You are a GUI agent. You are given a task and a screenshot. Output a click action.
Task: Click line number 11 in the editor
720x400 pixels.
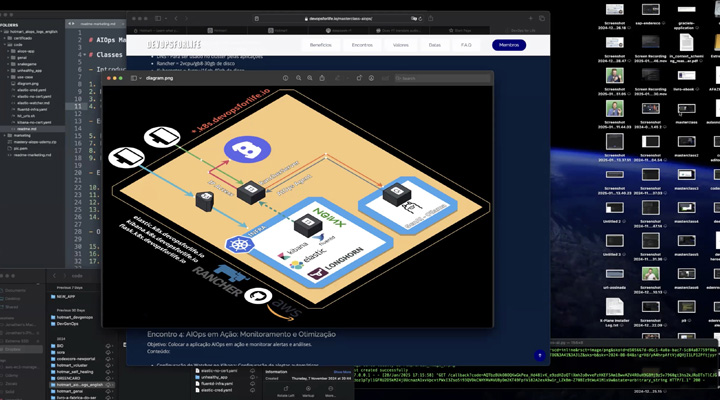coord(78,106)
